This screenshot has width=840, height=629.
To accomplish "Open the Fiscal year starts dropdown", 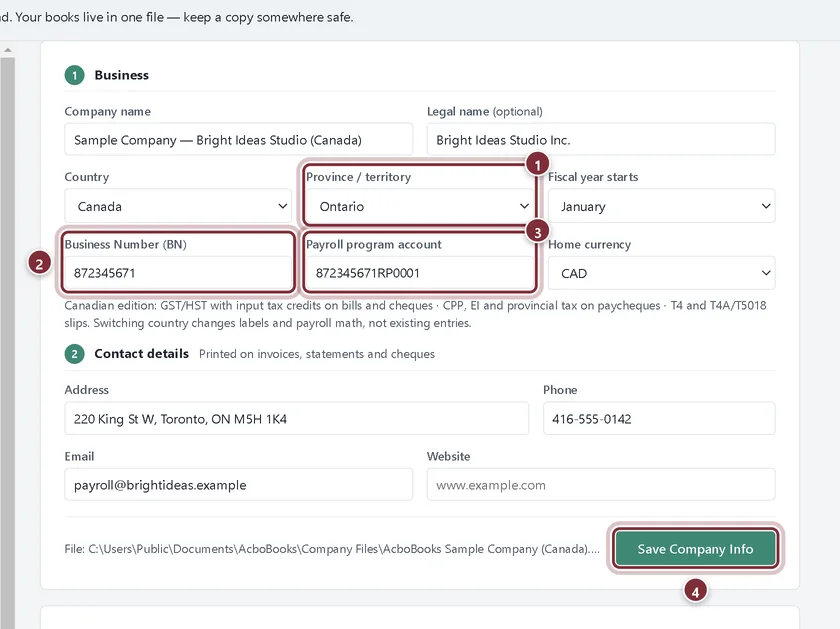I will tap(661, 206).
